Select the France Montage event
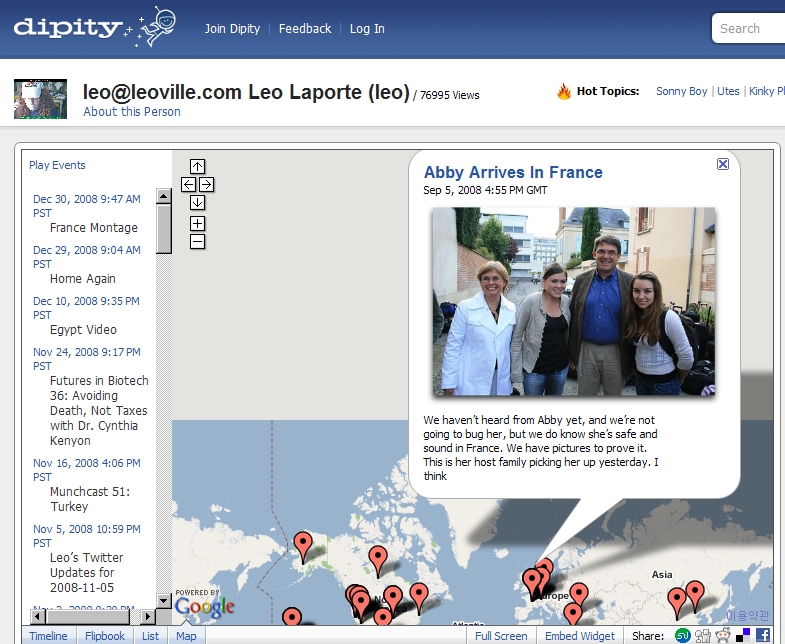This screenshot has height=644, width=785. tap(94, 228)
